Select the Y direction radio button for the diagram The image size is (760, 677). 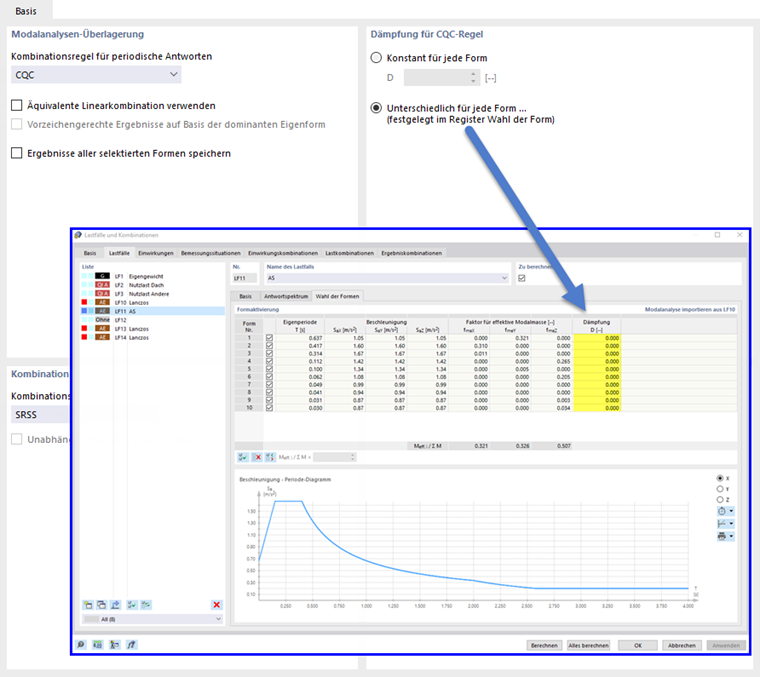720,489
